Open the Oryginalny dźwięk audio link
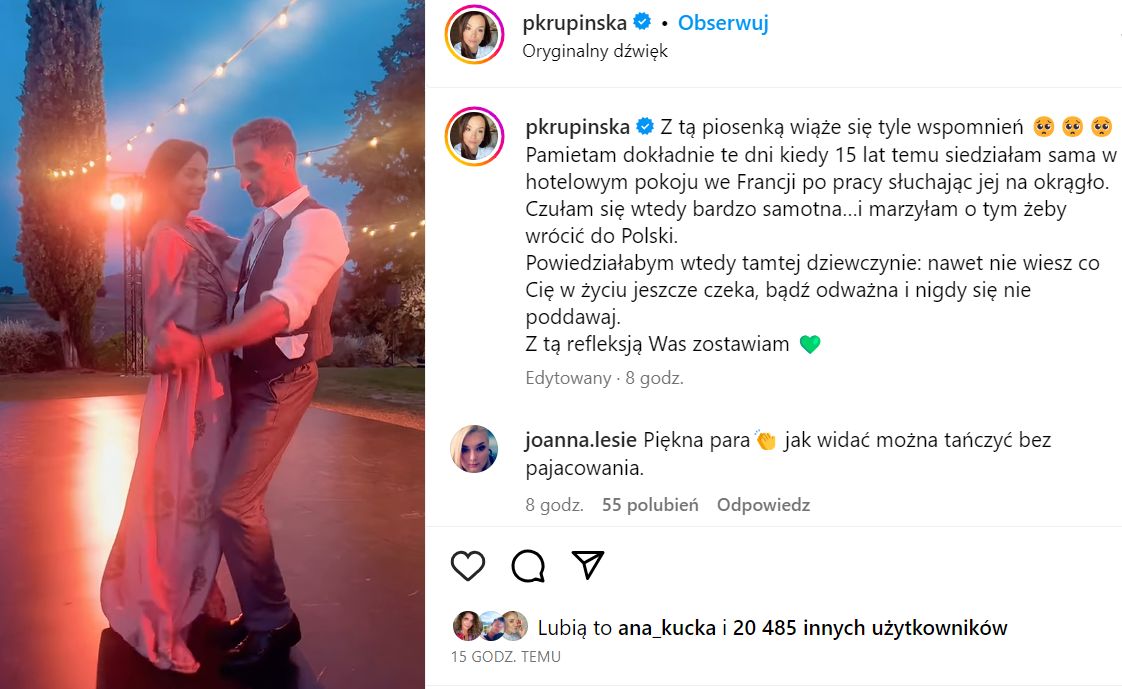The width and height of the screenshot is (1122, 689). tap(595, 52)
